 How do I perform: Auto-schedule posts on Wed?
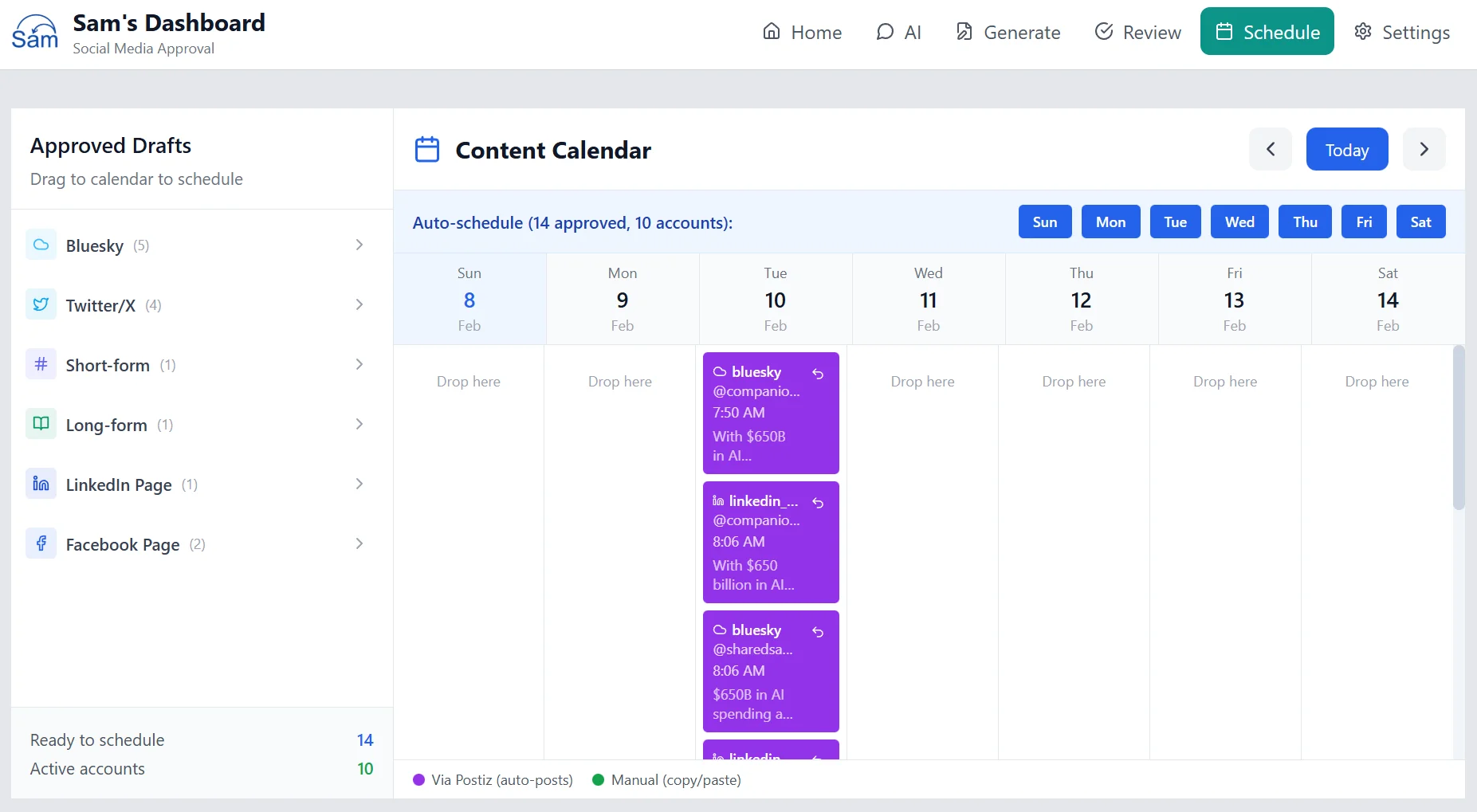[1239, 222]
